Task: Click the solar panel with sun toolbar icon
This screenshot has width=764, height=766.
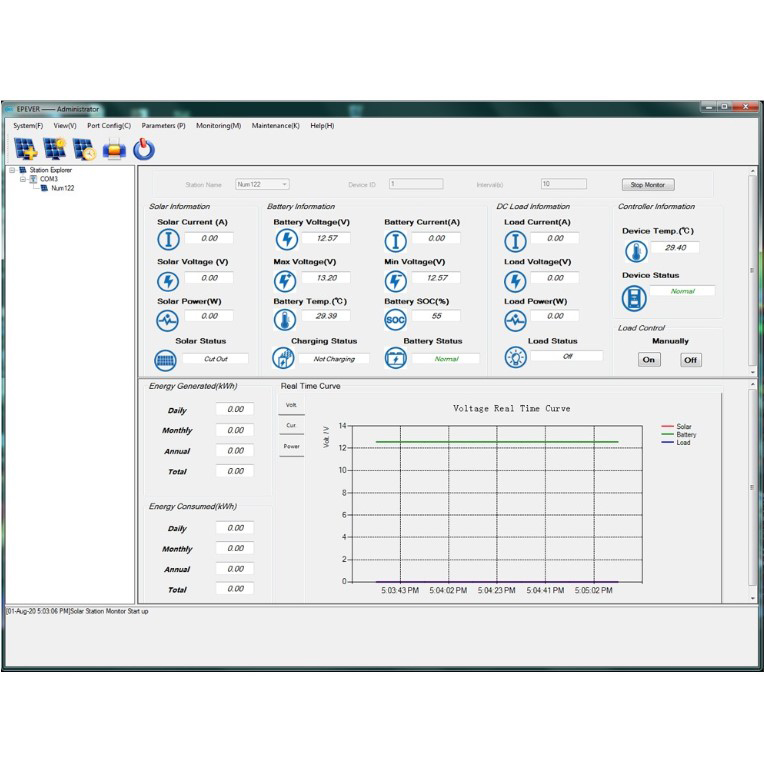Action: pos(55,149)
